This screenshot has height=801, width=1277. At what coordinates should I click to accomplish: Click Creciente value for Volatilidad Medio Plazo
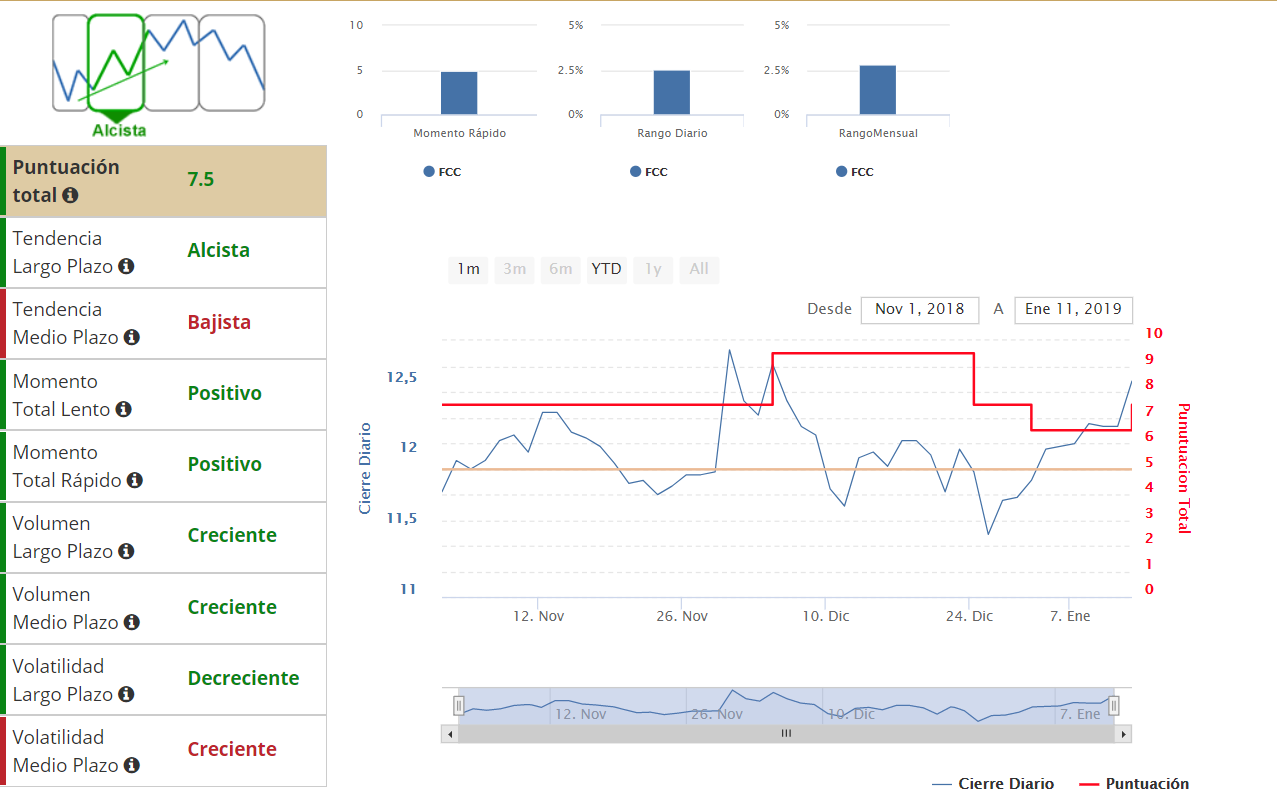(232, 750)
